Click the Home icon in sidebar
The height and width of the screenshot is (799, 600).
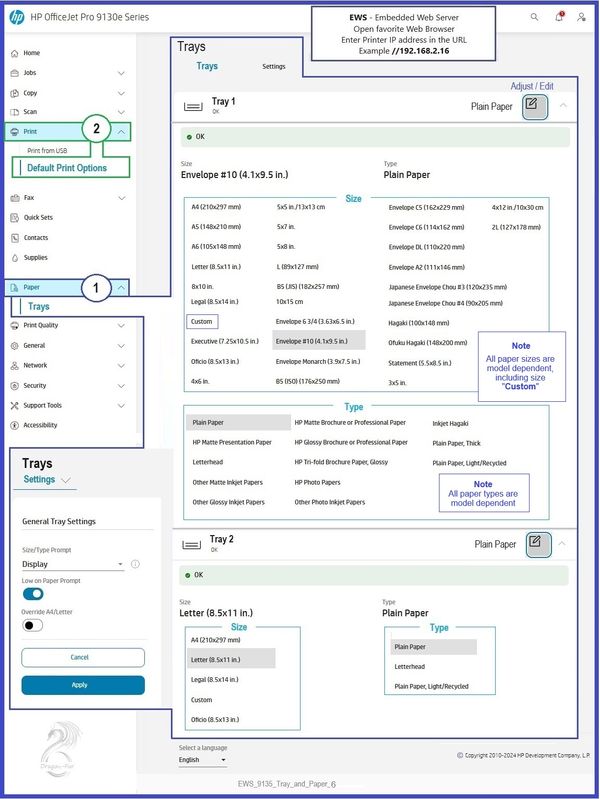tap(14, 53)
